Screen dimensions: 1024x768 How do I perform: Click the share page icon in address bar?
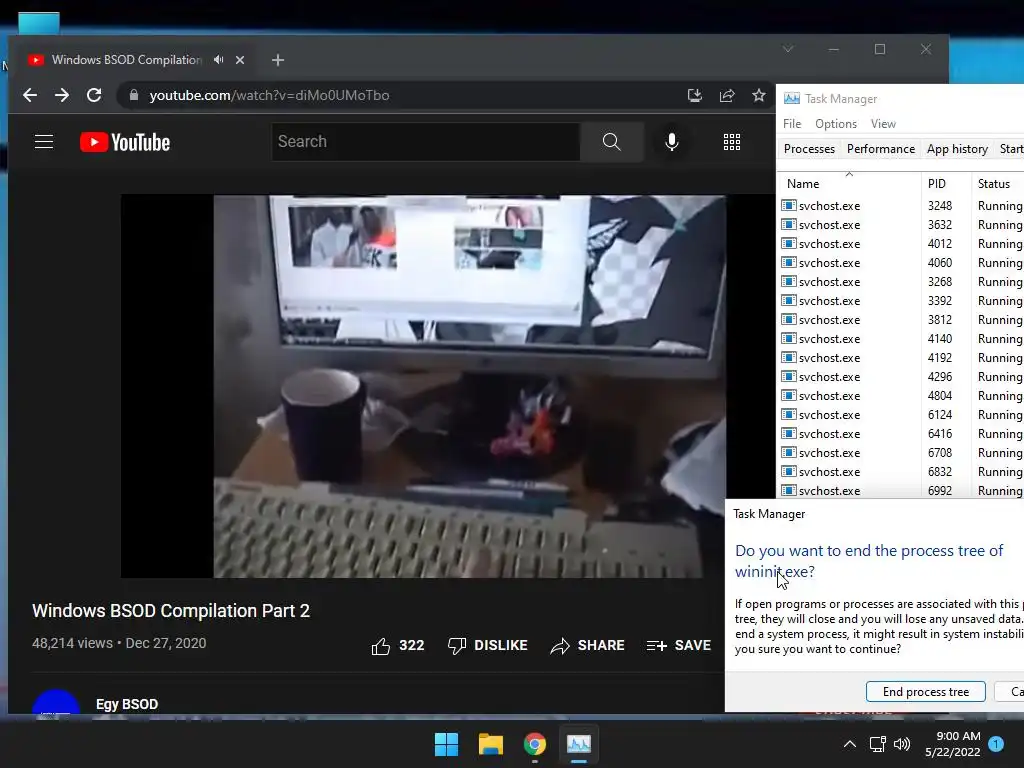[727, 95]
